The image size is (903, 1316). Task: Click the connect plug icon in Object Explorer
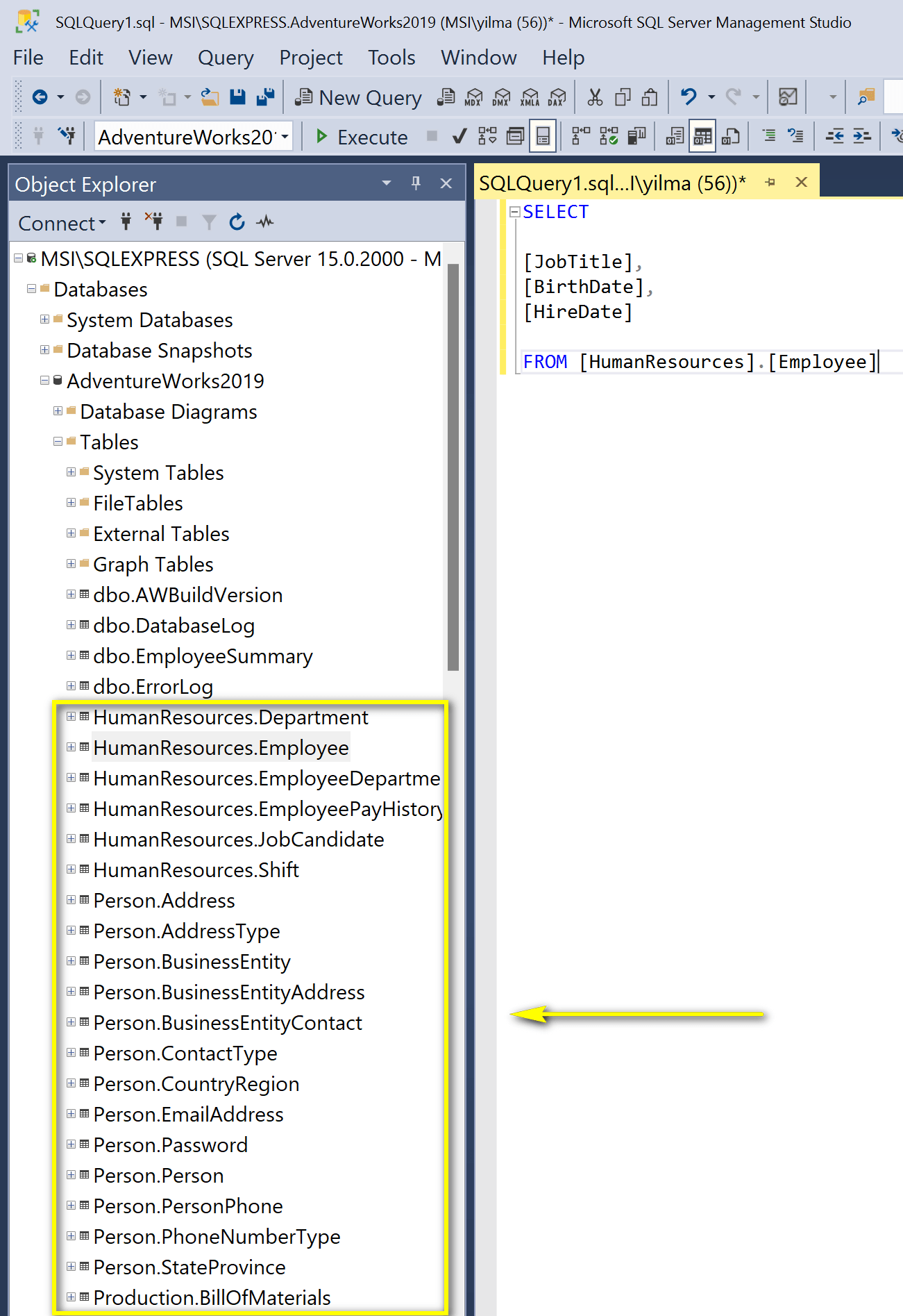tap(126, 222)
